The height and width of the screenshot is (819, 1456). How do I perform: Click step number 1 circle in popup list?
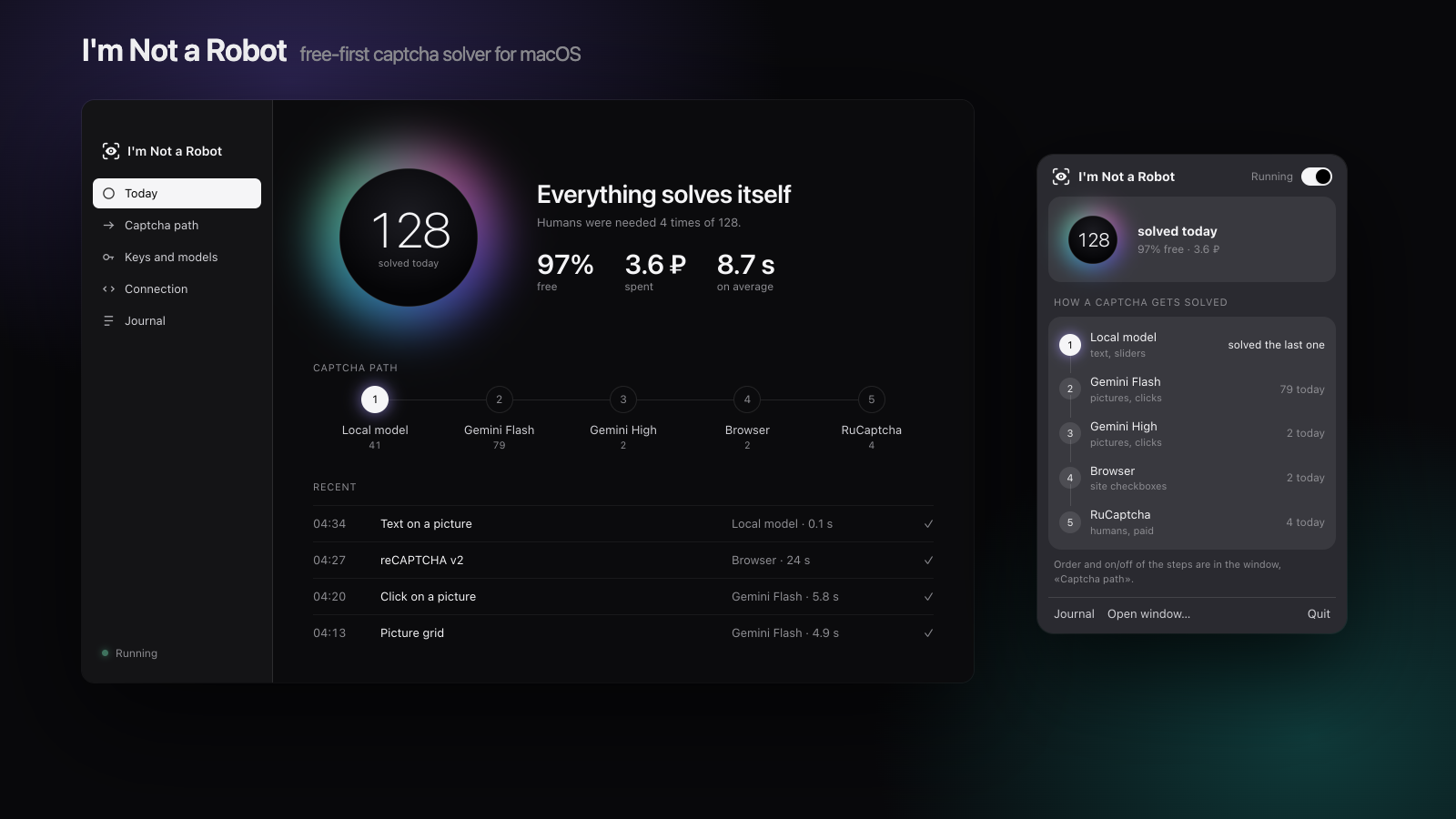(1070, 345)
